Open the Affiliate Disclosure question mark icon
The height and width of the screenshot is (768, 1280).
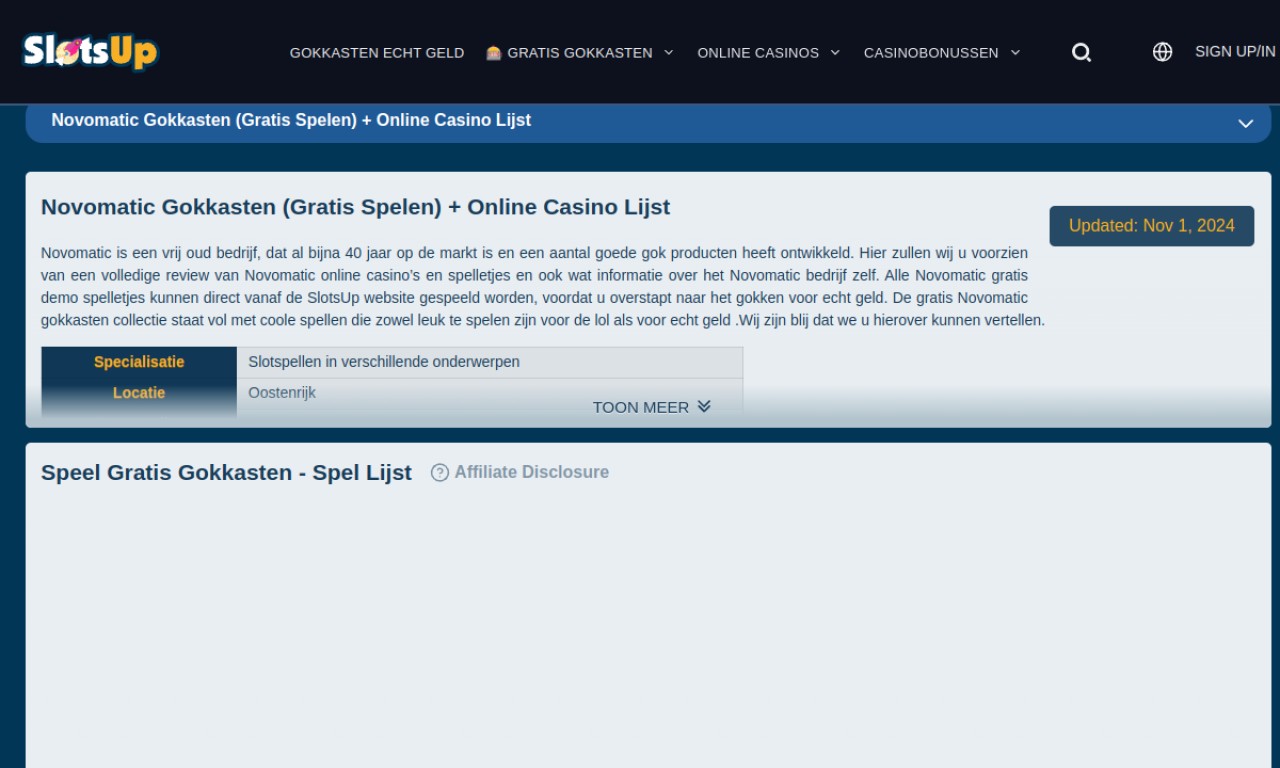[440, 472]
